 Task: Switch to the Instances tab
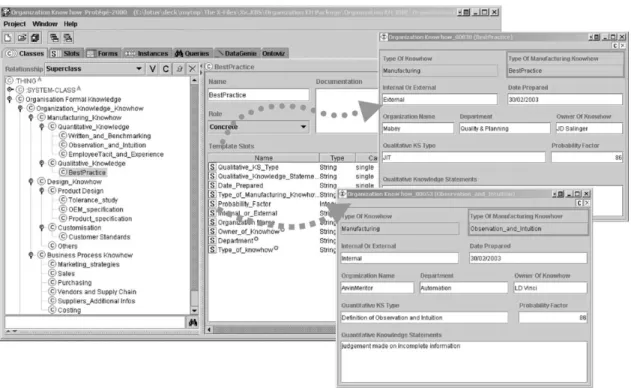147,53
